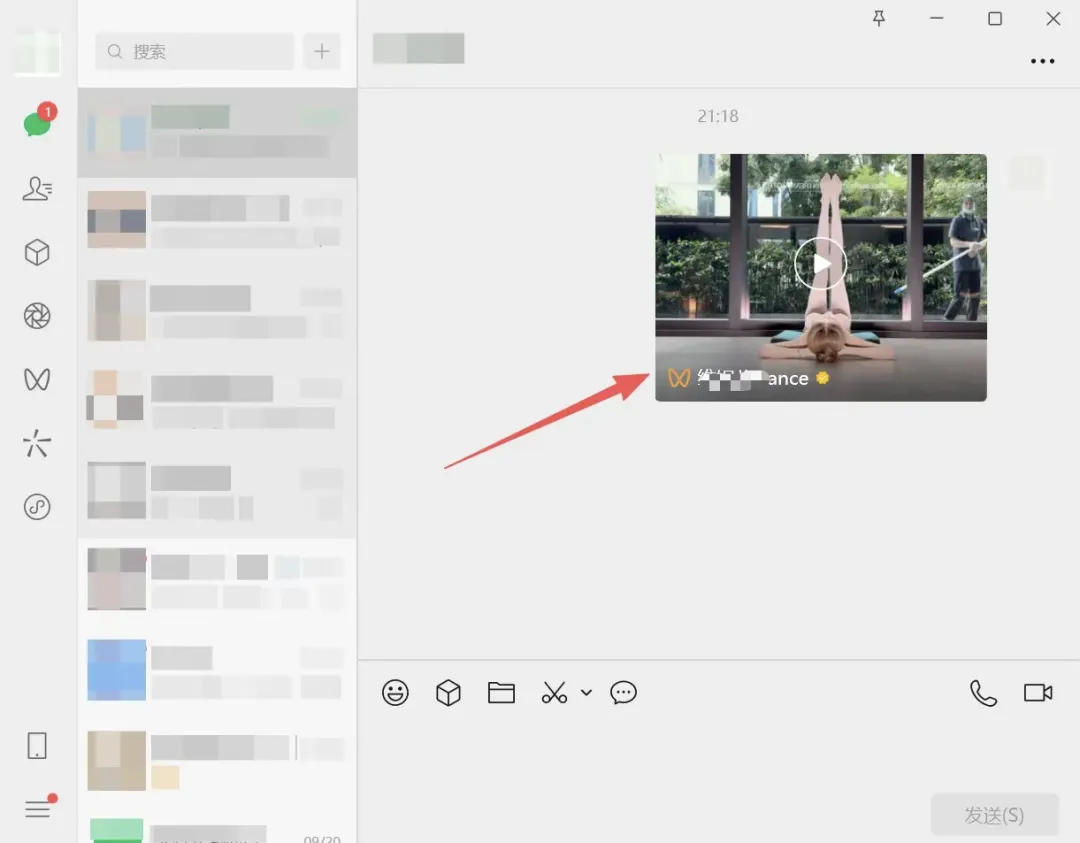Click the 发送(S) send button
This screenshot has width=1080, height=843.
point(995,815)
